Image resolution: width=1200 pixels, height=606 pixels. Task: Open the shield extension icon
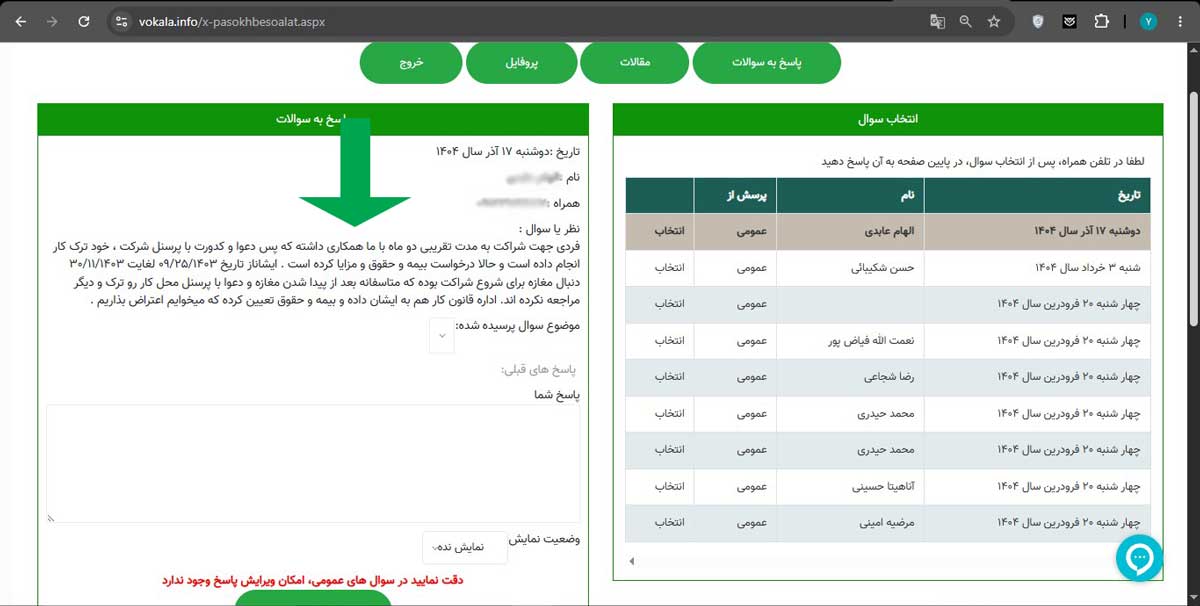pyautogui.click(x=1038, y=21)
